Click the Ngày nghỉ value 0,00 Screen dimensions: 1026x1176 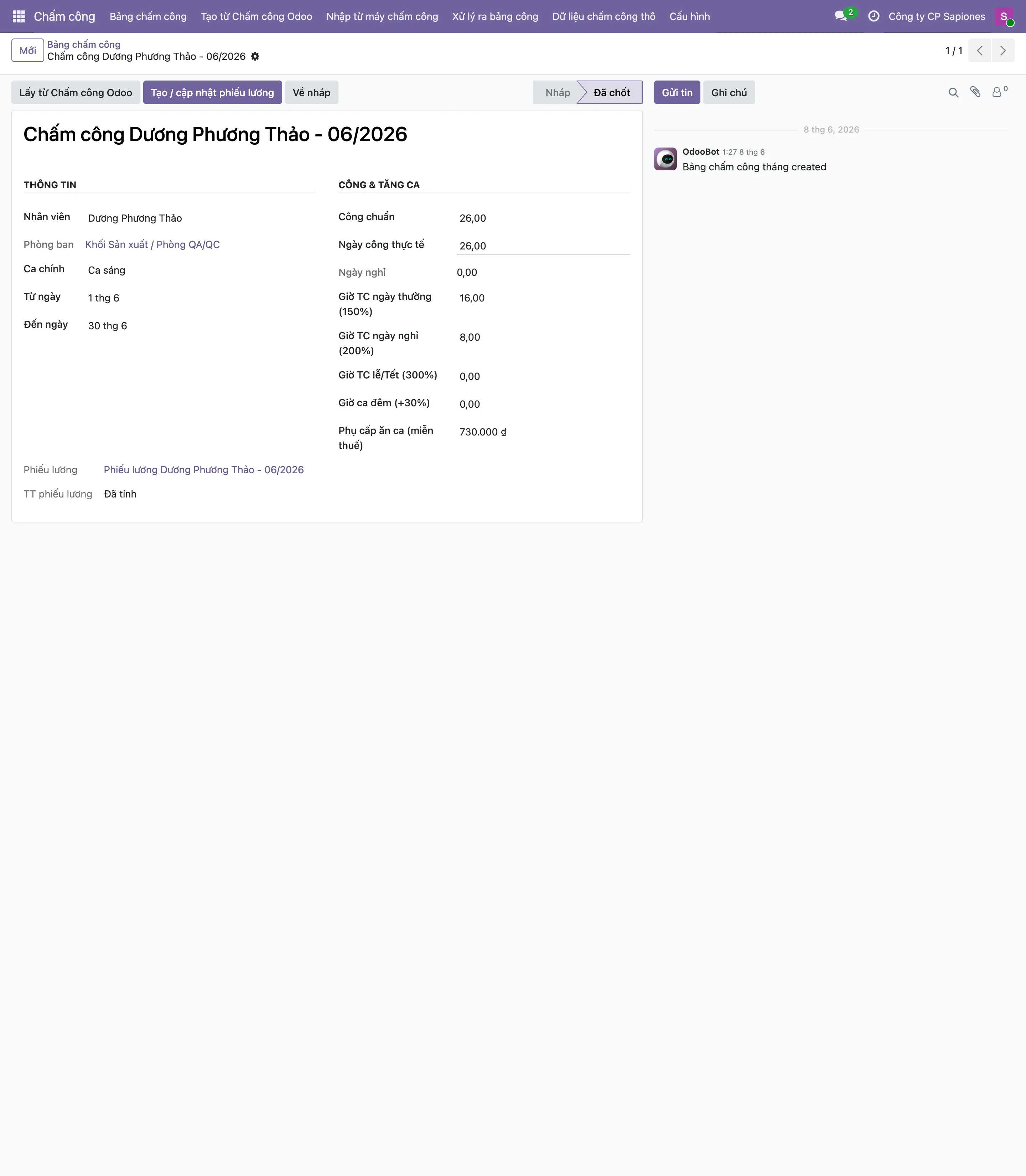click(x=467, y=273)
